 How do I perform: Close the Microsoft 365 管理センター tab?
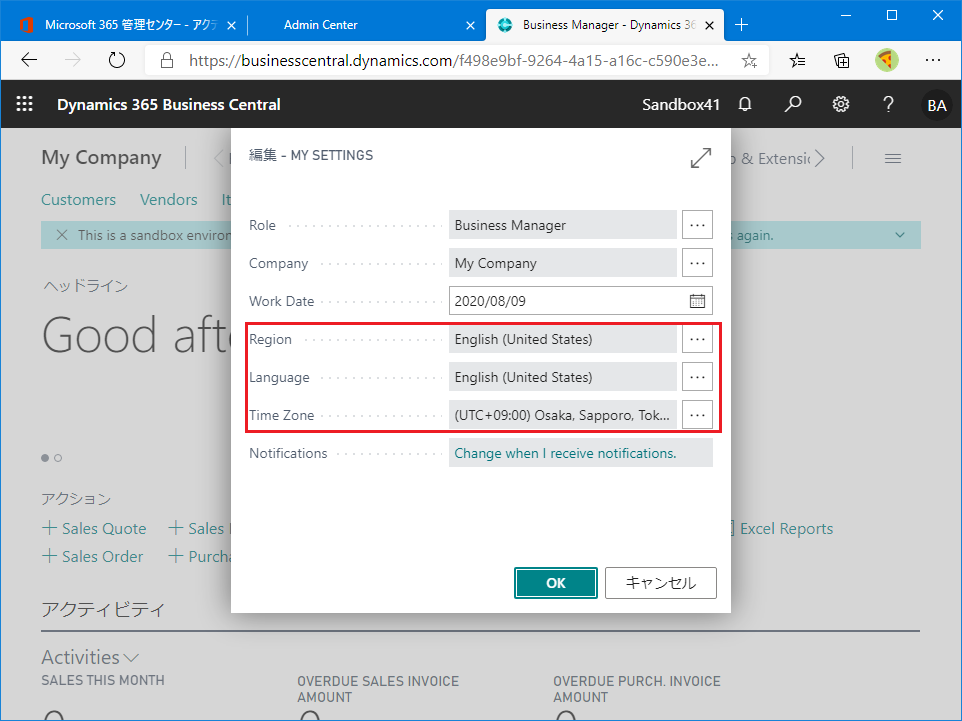tap(231, 25)
